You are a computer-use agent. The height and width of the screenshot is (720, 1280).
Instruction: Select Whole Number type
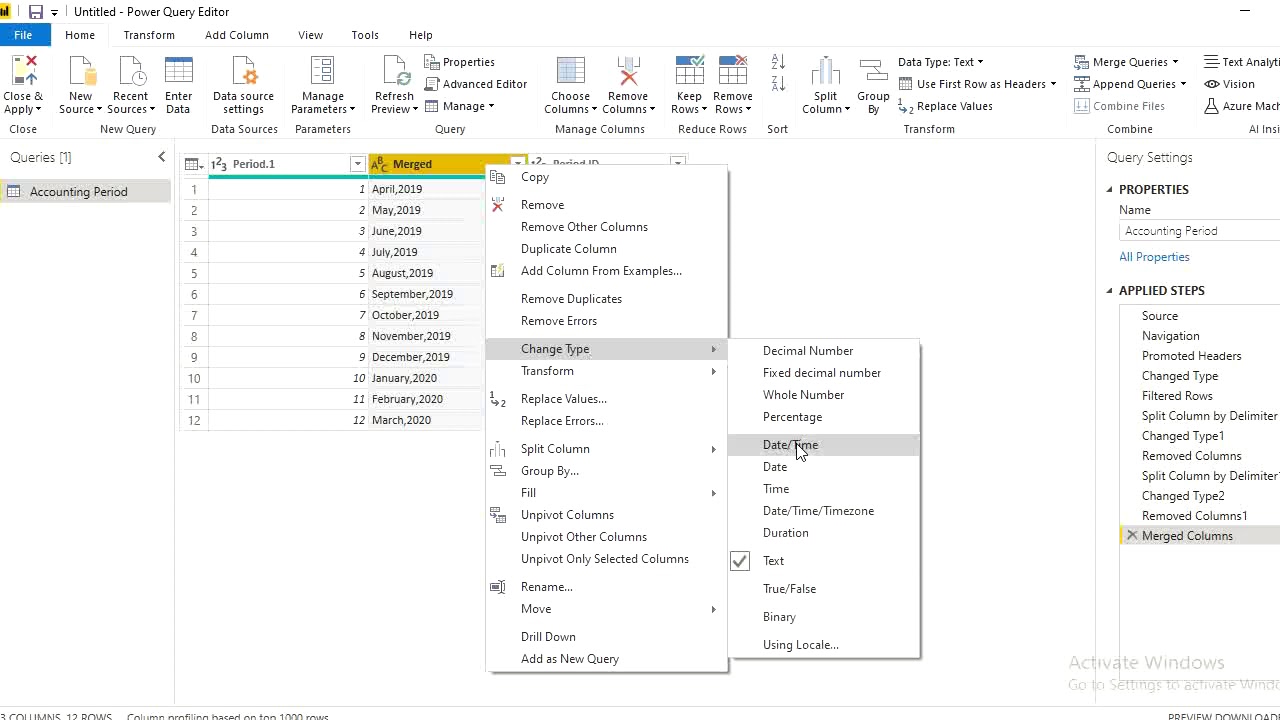pyautogui.click(x=824, y=395)
